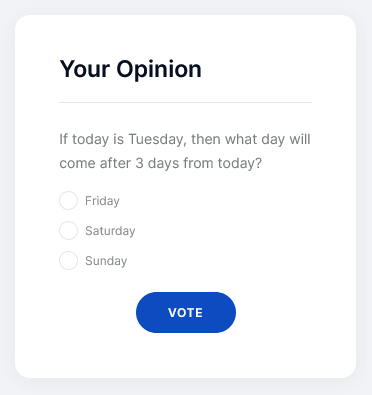The width and height of the screenshot is (372, 395).
Task: Click the divider line below the heading
Action: [185, 103]
